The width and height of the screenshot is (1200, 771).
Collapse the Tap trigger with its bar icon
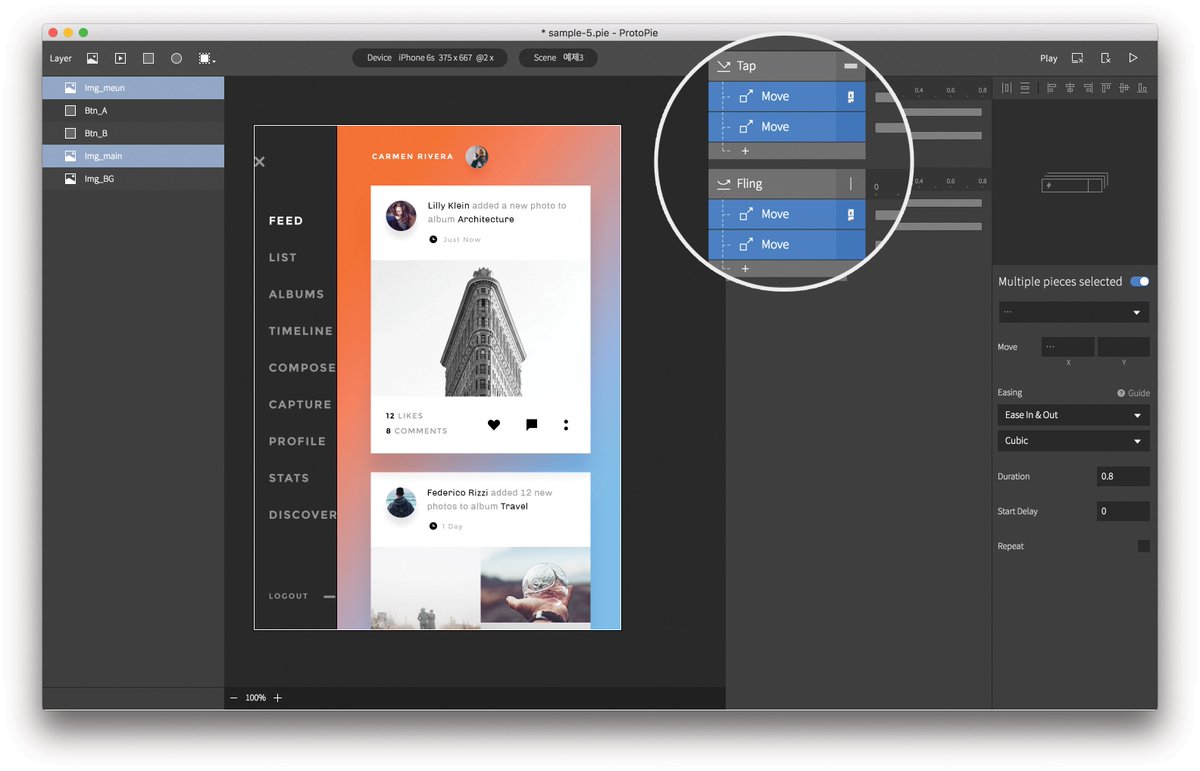coord(851,66)
